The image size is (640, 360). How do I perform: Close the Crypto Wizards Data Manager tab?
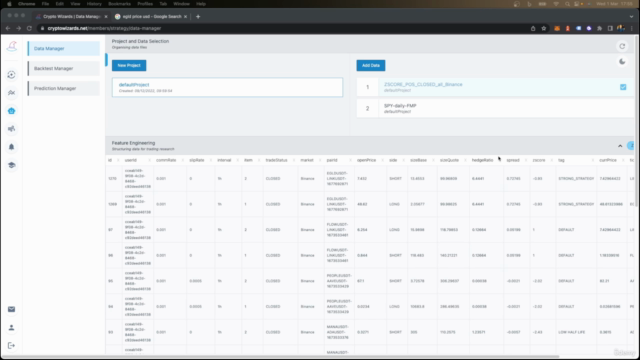106,17
